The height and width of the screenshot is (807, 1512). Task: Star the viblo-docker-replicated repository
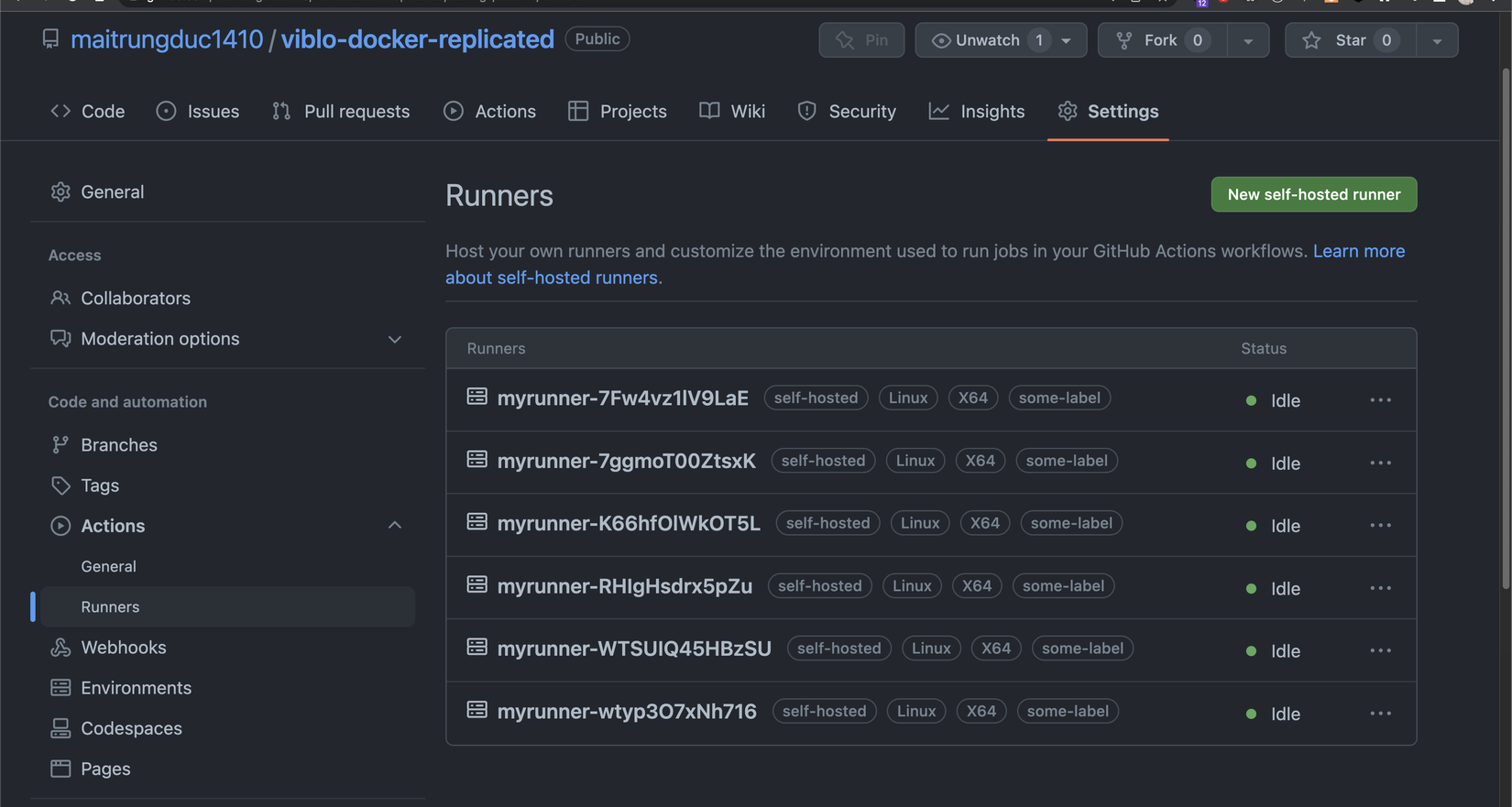pyautogui.click(x=1350, y=40)
